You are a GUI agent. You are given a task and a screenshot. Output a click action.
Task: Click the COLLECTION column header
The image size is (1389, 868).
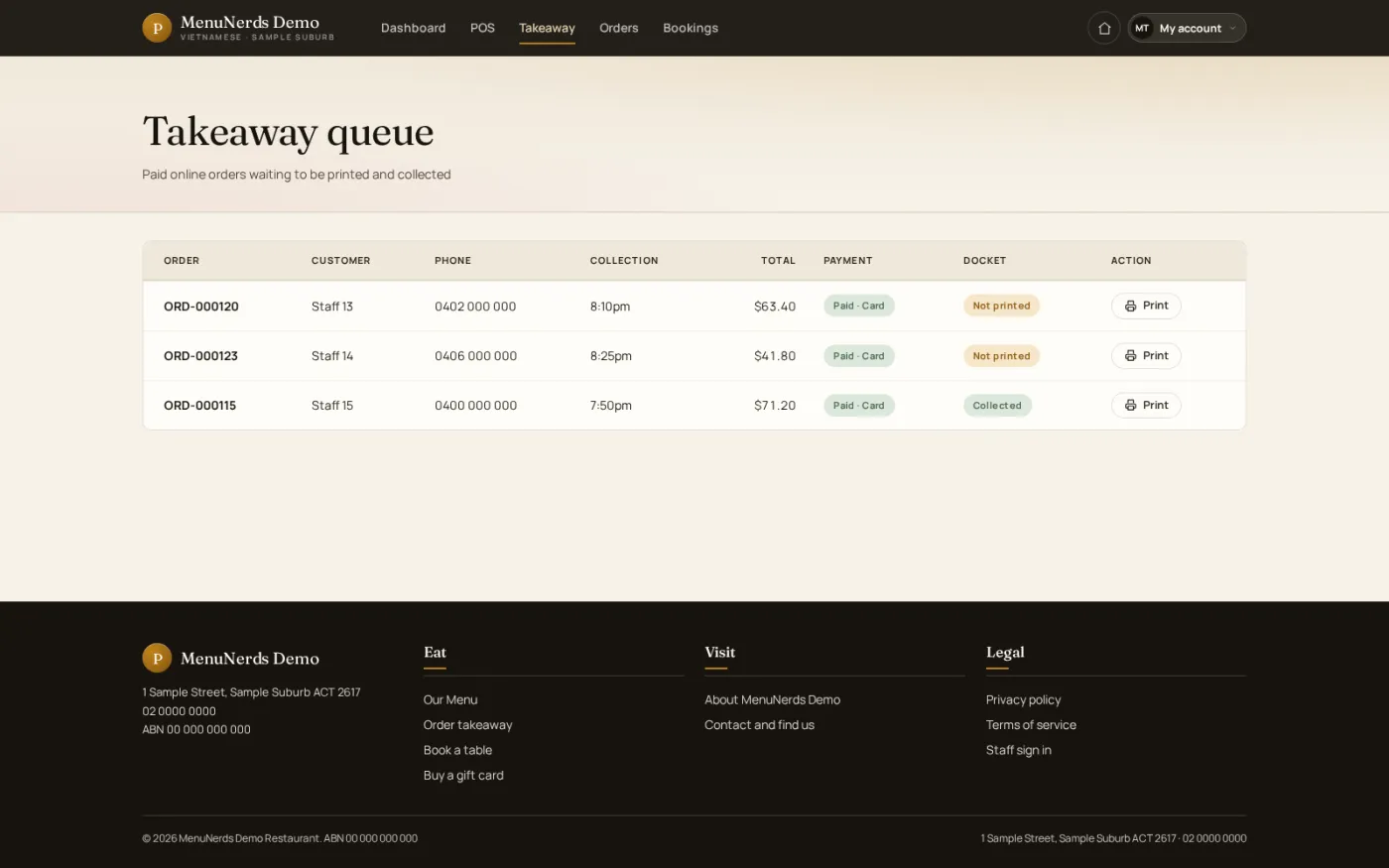624,261
